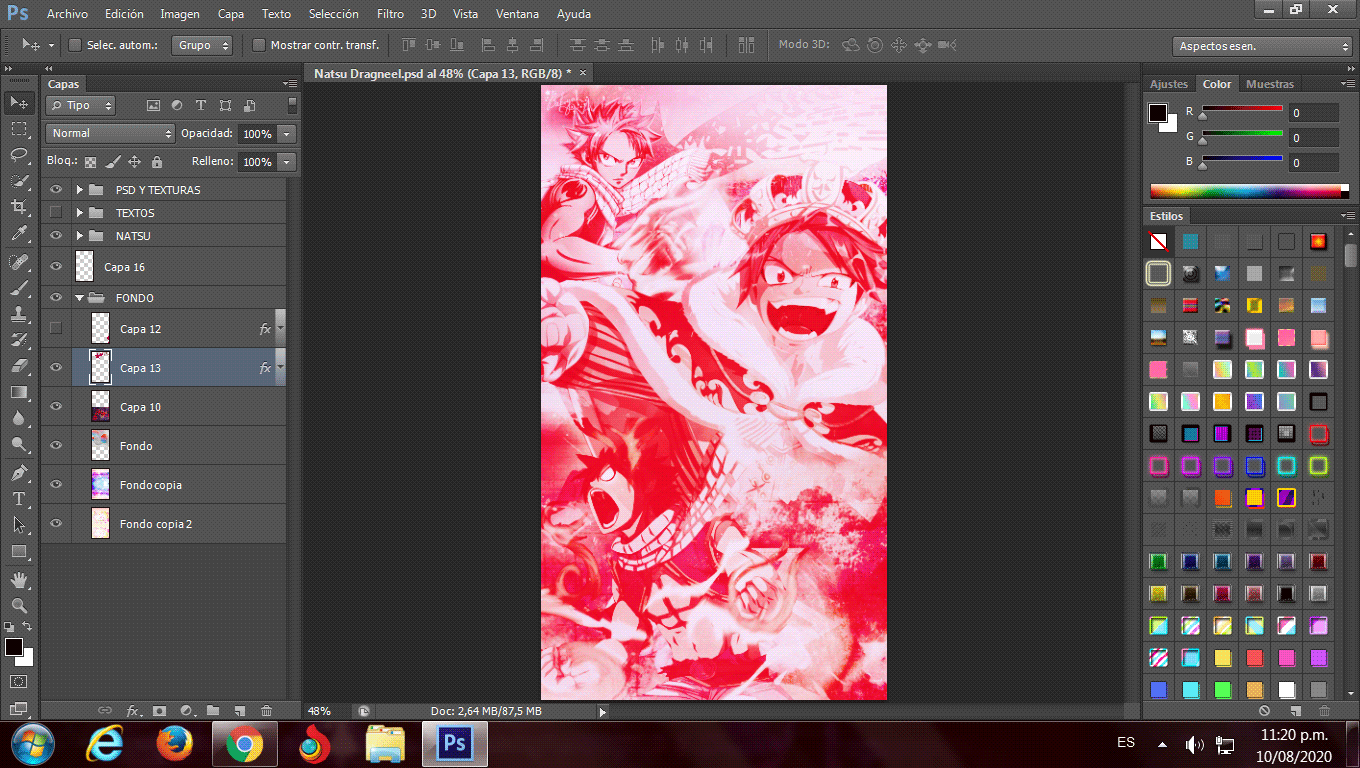The width and height of the screenshot is (1360, 768).
Task: Select the Crop tool
Action: tap(18, 207)
